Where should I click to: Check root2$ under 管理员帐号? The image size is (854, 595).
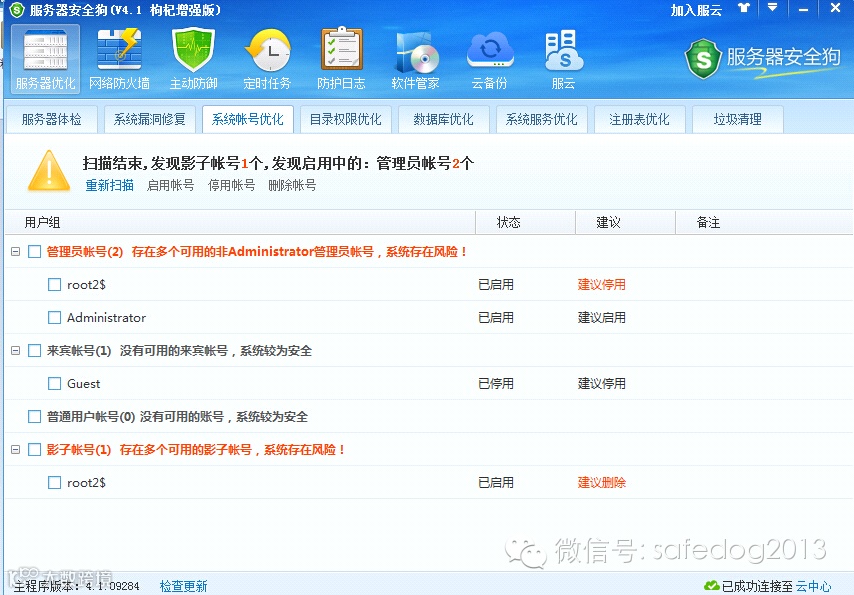[54, 284]
